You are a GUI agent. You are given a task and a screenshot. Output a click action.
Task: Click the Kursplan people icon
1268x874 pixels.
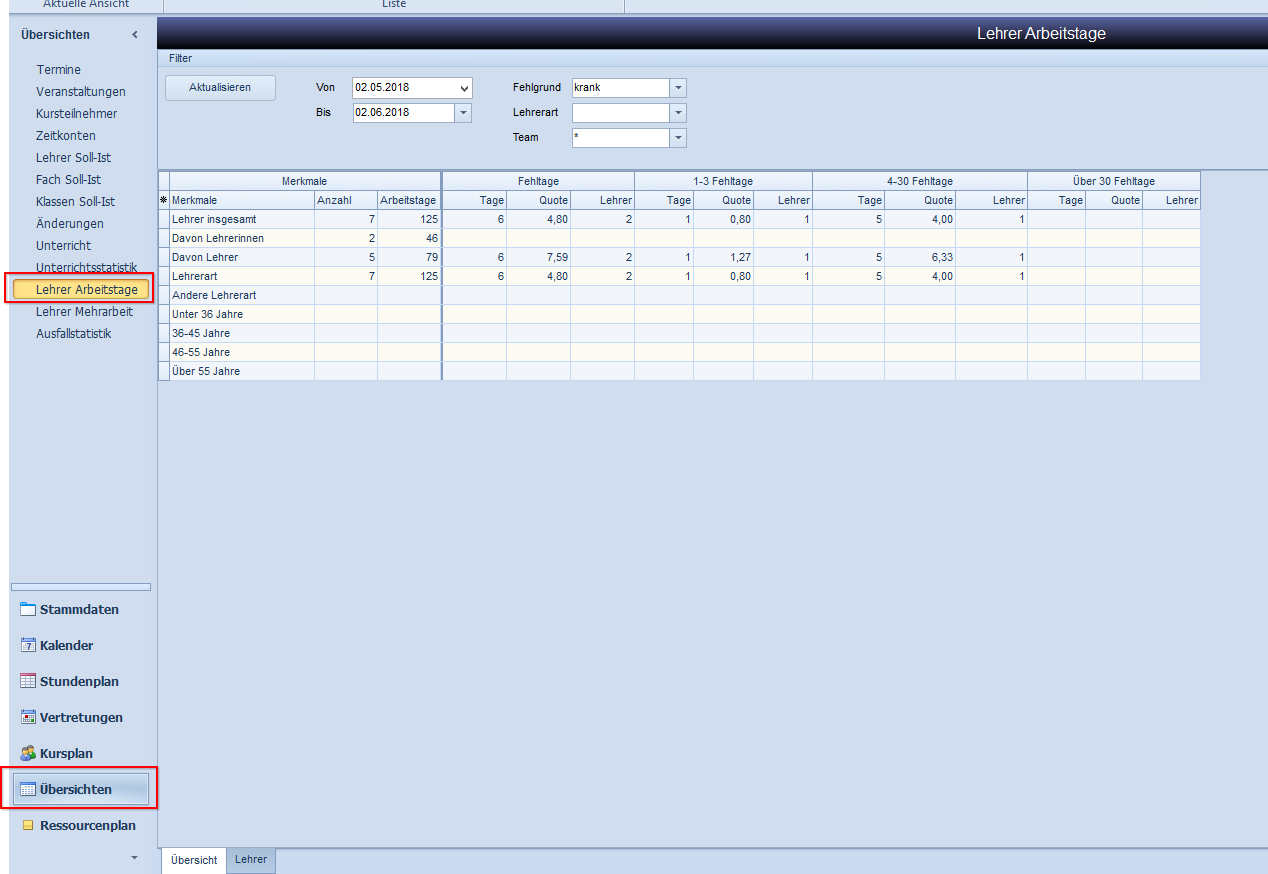[28, 753]
